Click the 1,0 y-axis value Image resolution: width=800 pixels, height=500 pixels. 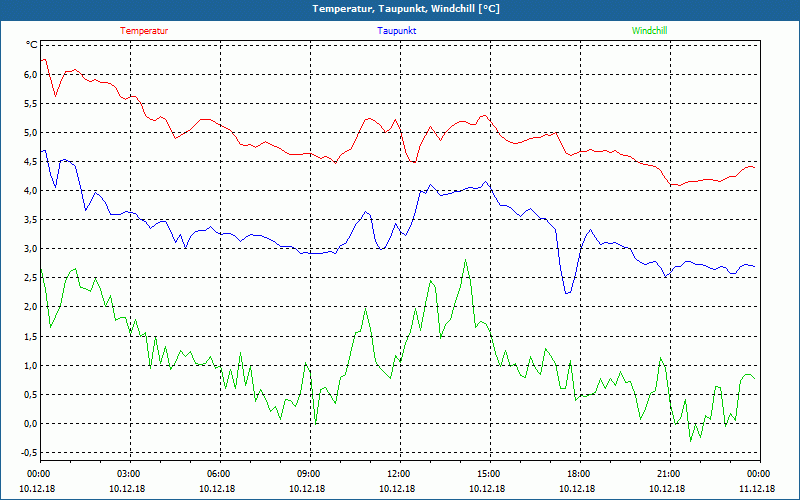coord(31,366)
